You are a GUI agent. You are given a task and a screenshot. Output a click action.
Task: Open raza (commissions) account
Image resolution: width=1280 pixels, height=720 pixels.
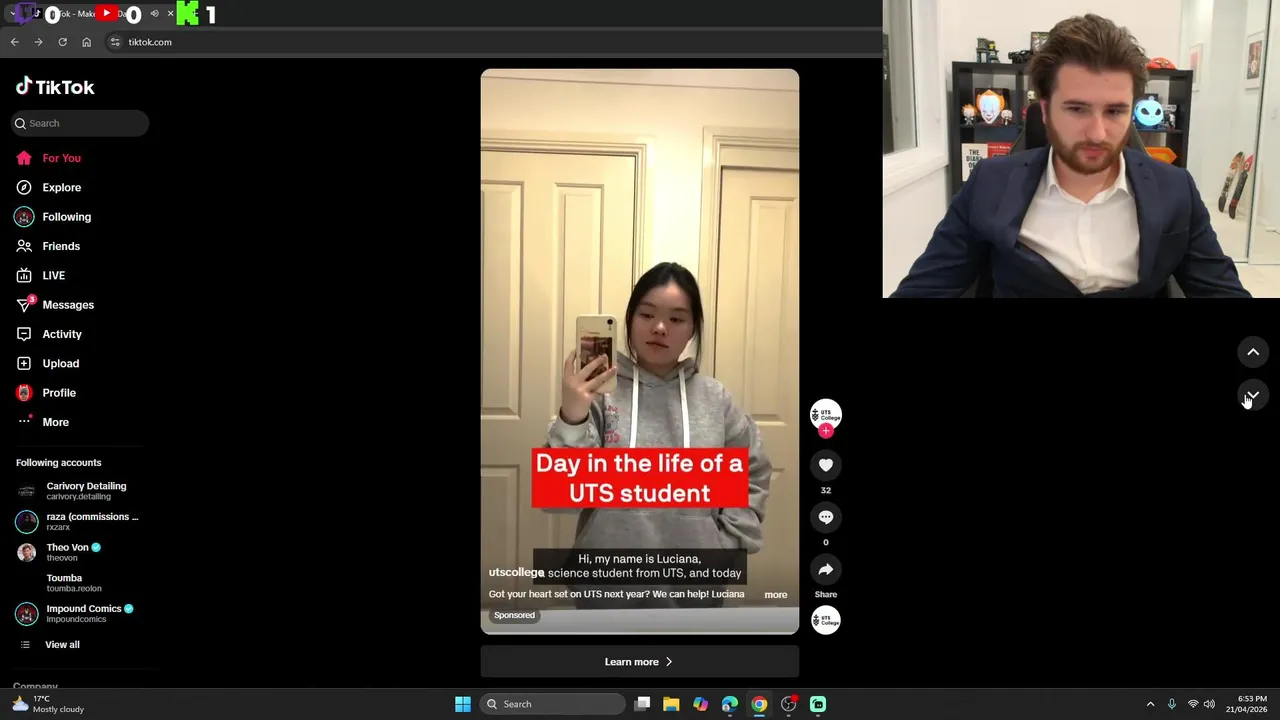tap(78, 521)
